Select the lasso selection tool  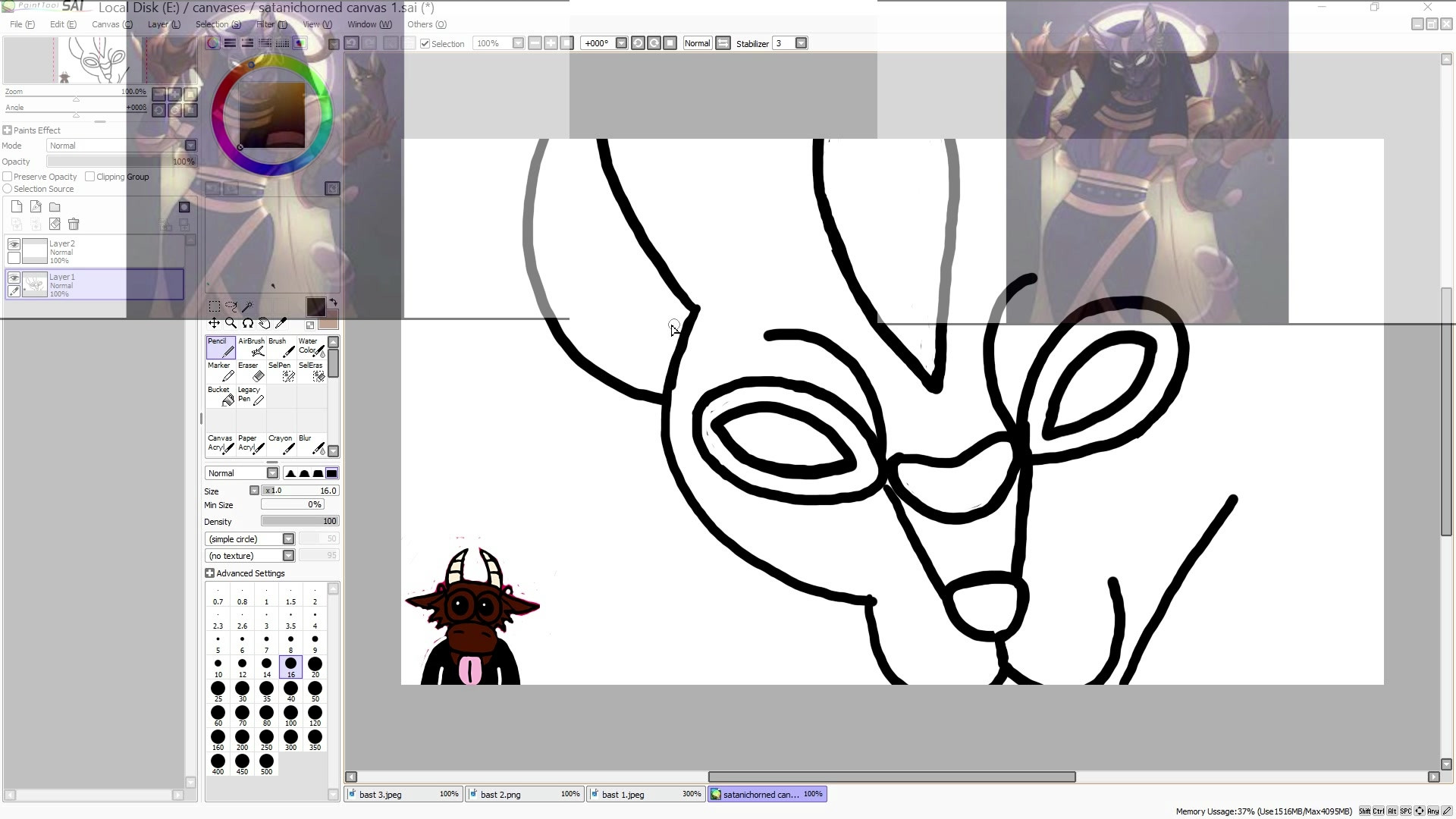(231, 306)
